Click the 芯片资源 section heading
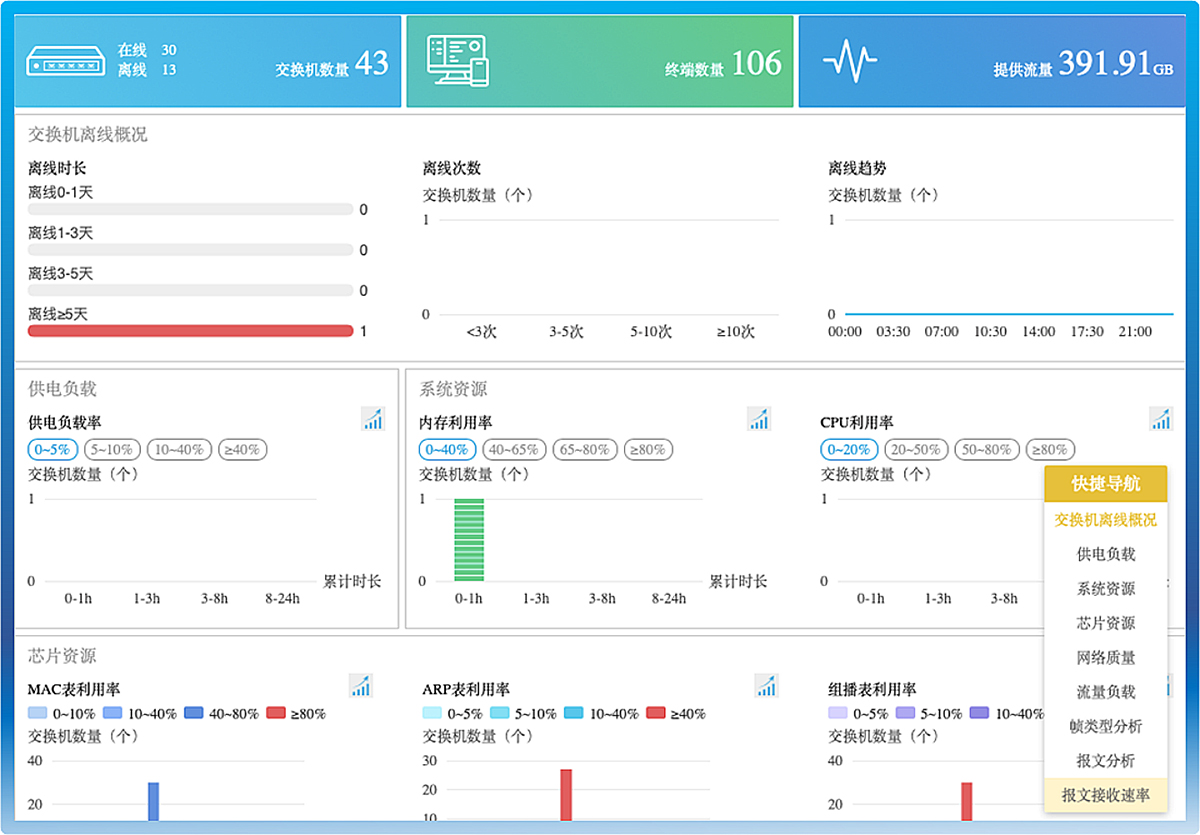This screenshot has height=835, width=1200. click(x=62, y=656)
